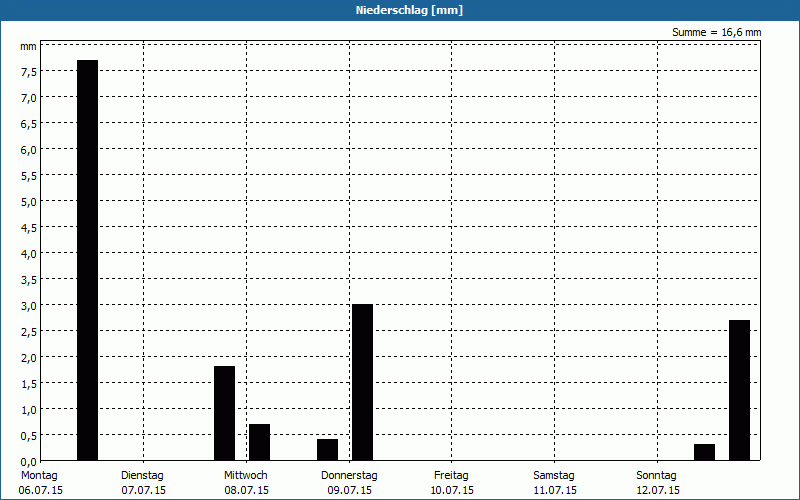Screen dimensions: 800x500
Task: Select the Summe = 16,6 mm label
Action: coord(716,33)
